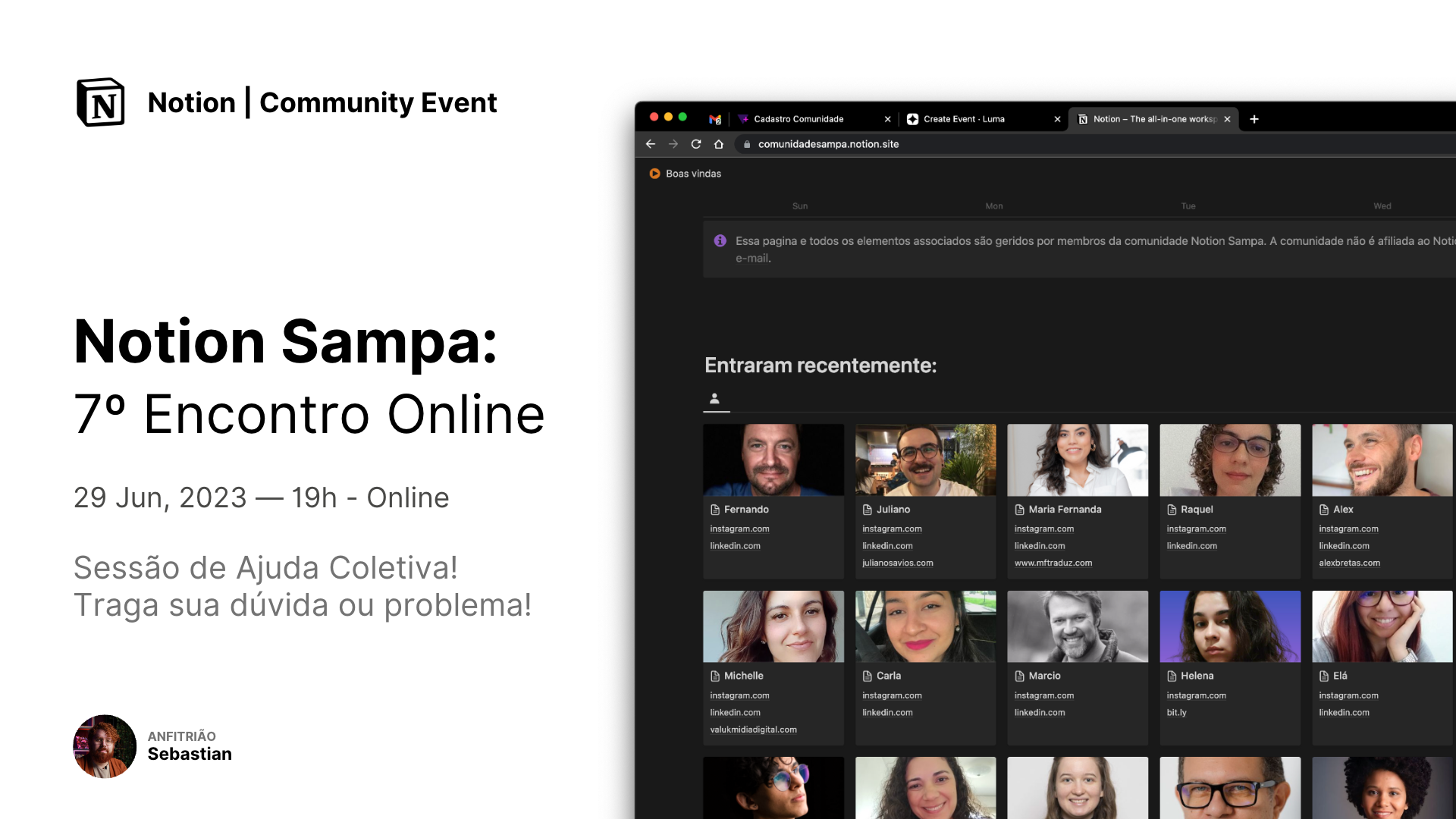
Task: Click host Sebastian's avatar photo
Action: click(105, 746)
